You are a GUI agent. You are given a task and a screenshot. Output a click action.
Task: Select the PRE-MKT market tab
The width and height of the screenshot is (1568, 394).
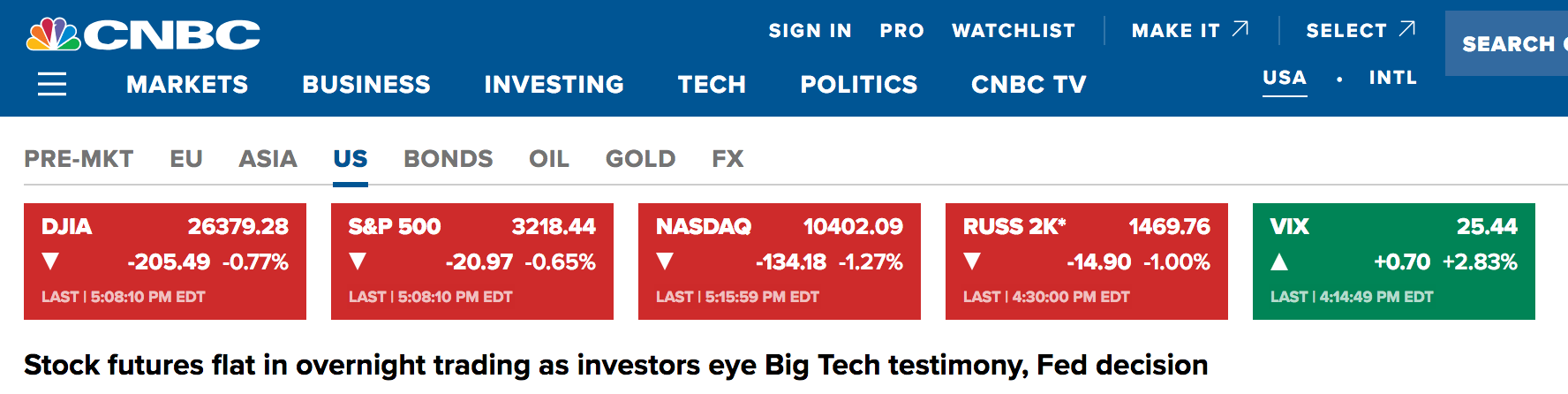pos(79,159)
